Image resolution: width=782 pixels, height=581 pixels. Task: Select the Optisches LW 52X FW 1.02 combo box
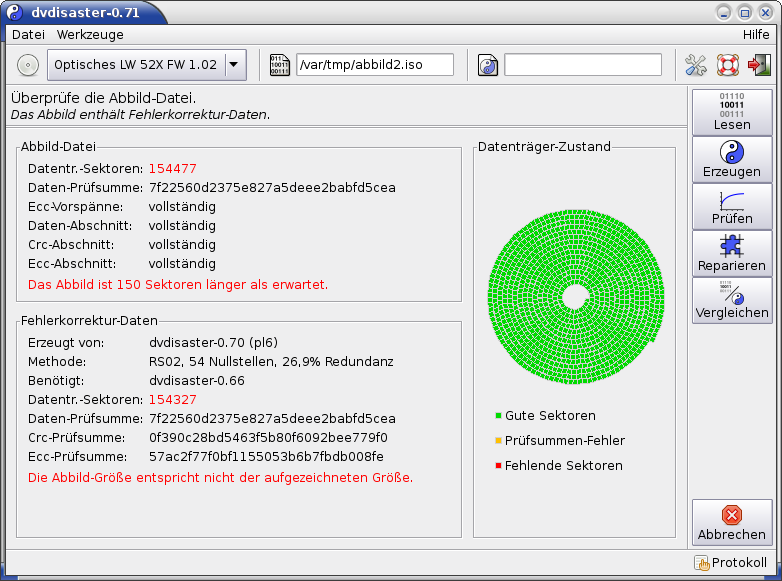tap(147, 65)
